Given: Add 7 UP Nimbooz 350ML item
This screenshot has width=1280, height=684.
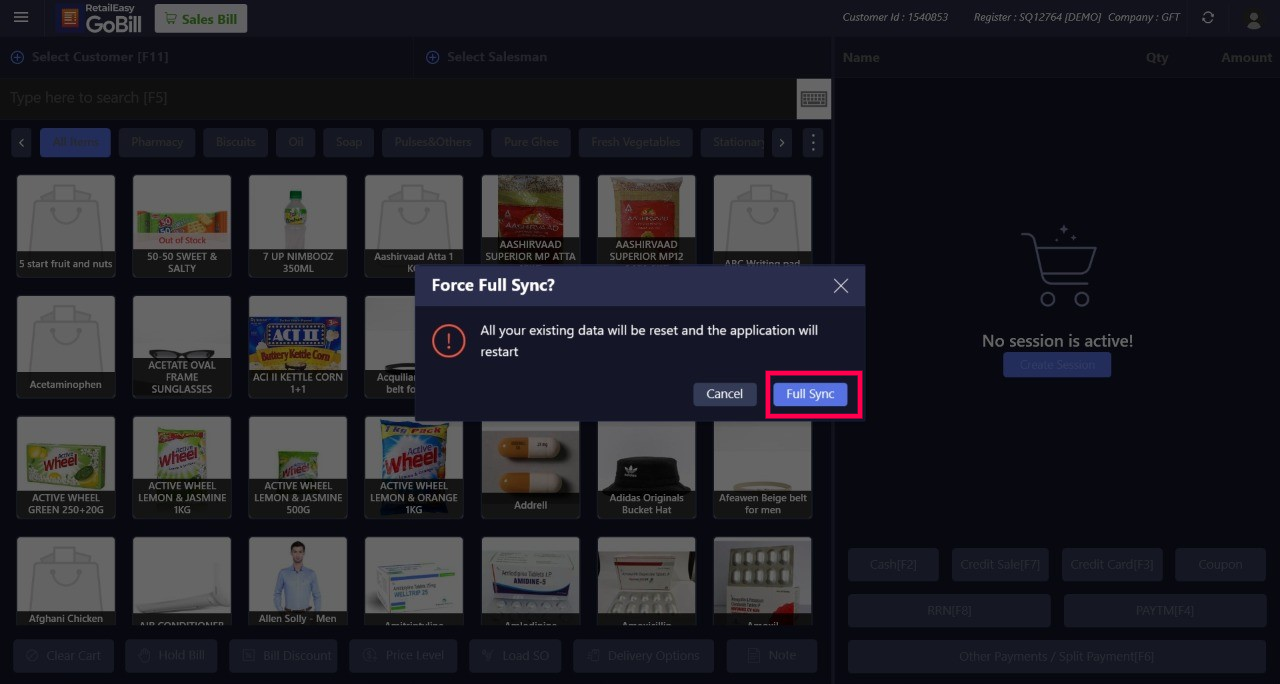Looking at the screenshot, I should (x=298, y=225).
